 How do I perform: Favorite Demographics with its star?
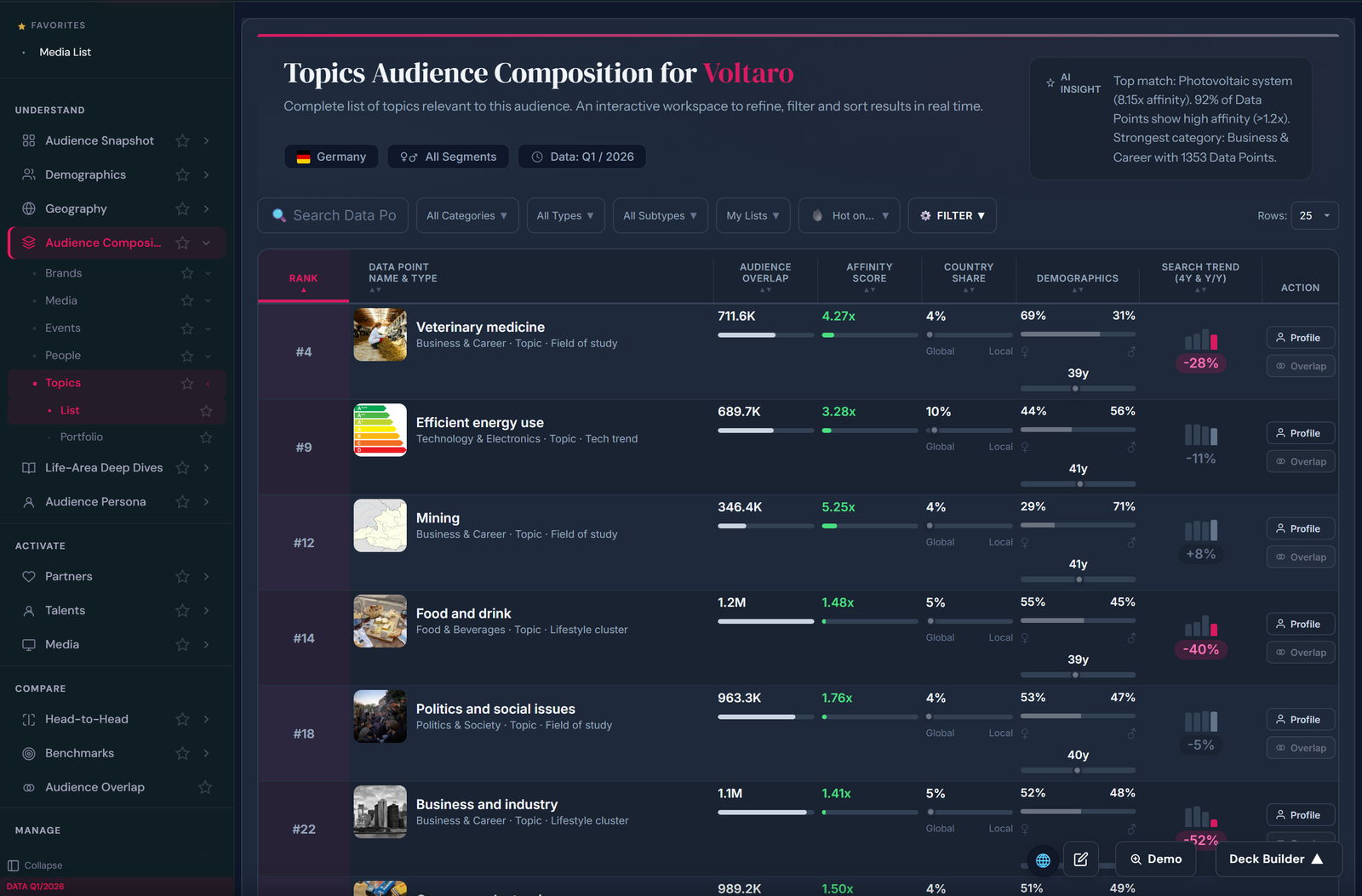(x=182, y=174)
